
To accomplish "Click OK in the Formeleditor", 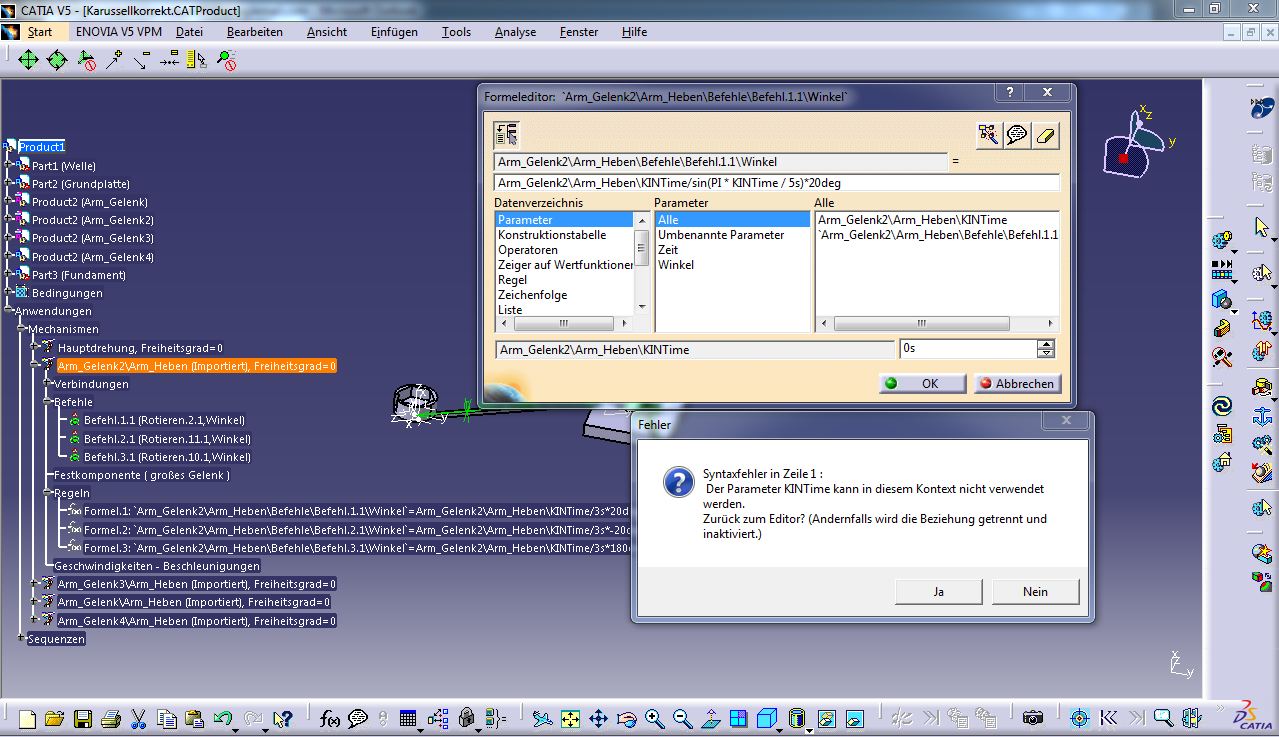I will pyautogui.click(x=923, y=383).
